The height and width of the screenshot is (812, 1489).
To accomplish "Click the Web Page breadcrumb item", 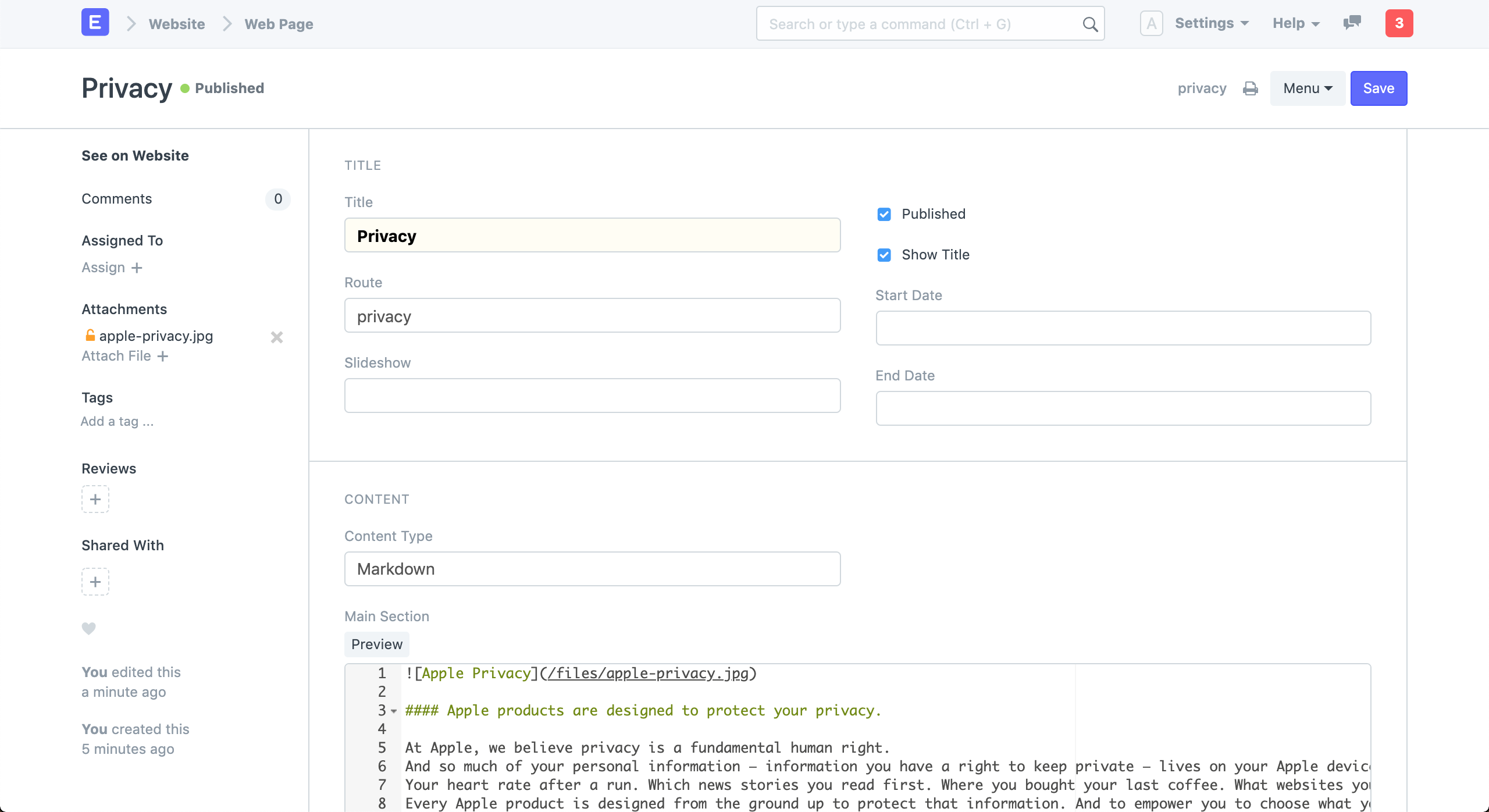I will point(279,24).
